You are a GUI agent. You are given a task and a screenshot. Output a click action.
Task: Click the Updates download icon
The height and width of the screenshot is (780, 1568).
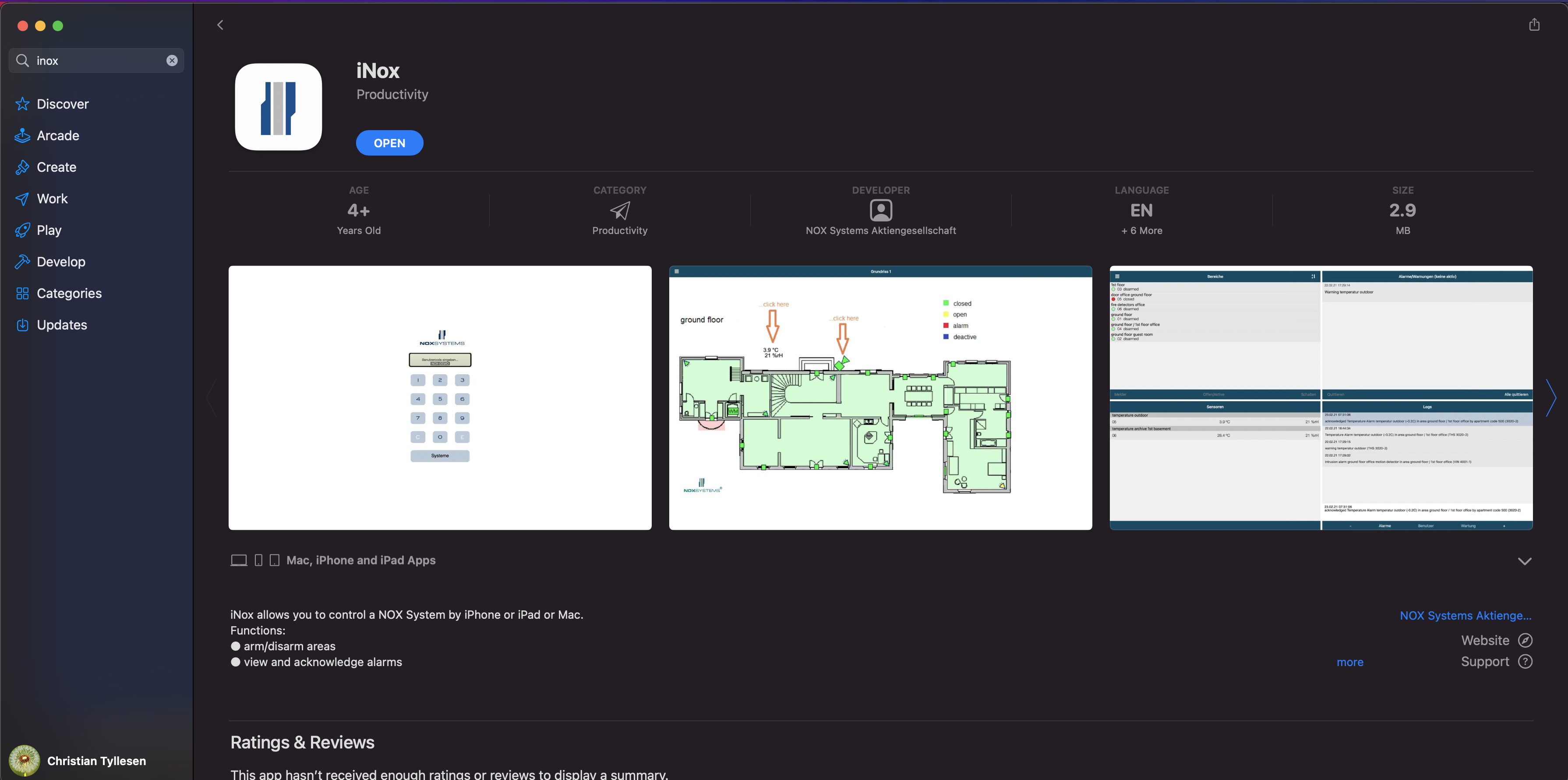coord(22,325)
